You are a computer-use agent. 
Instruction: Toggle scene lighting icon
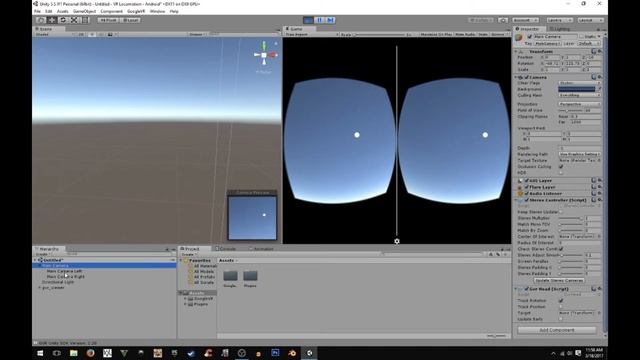pos(91,35)
